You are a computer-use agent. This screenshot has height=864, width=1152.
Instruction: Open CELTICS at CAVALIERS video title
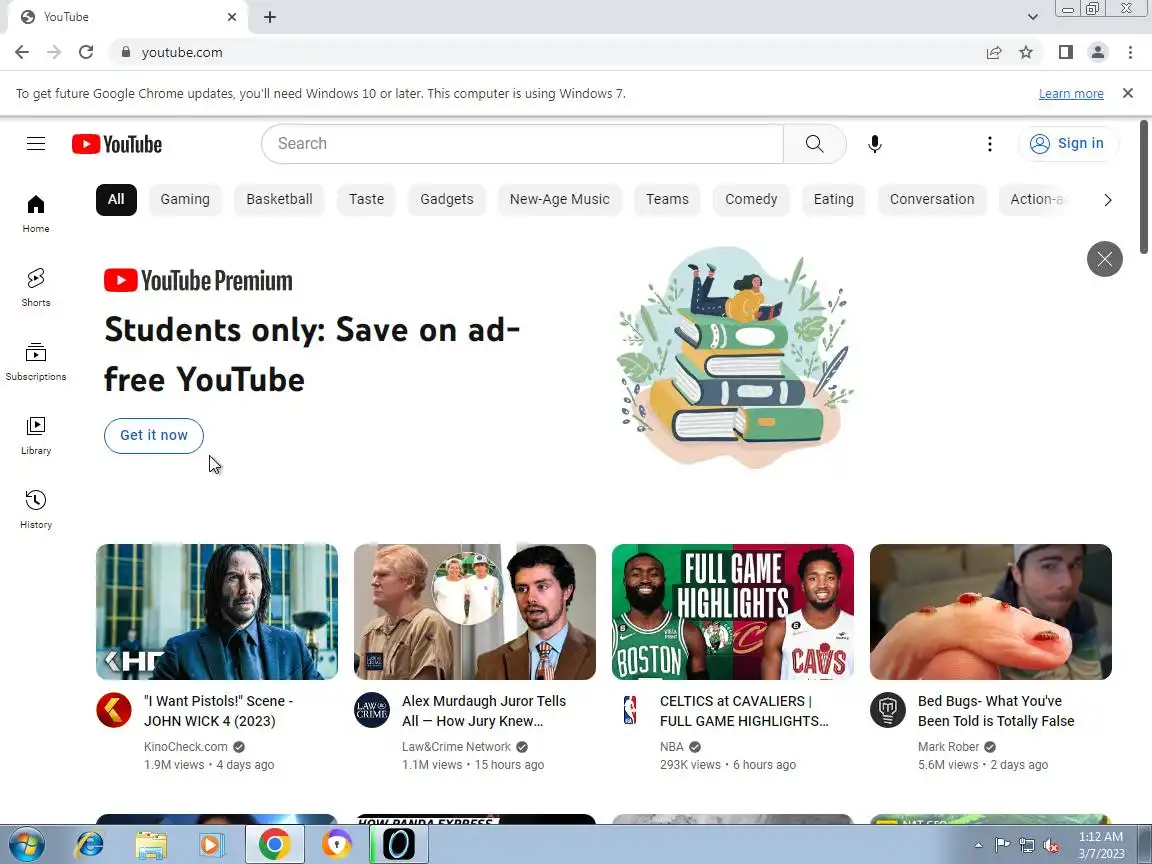point(744,711)
